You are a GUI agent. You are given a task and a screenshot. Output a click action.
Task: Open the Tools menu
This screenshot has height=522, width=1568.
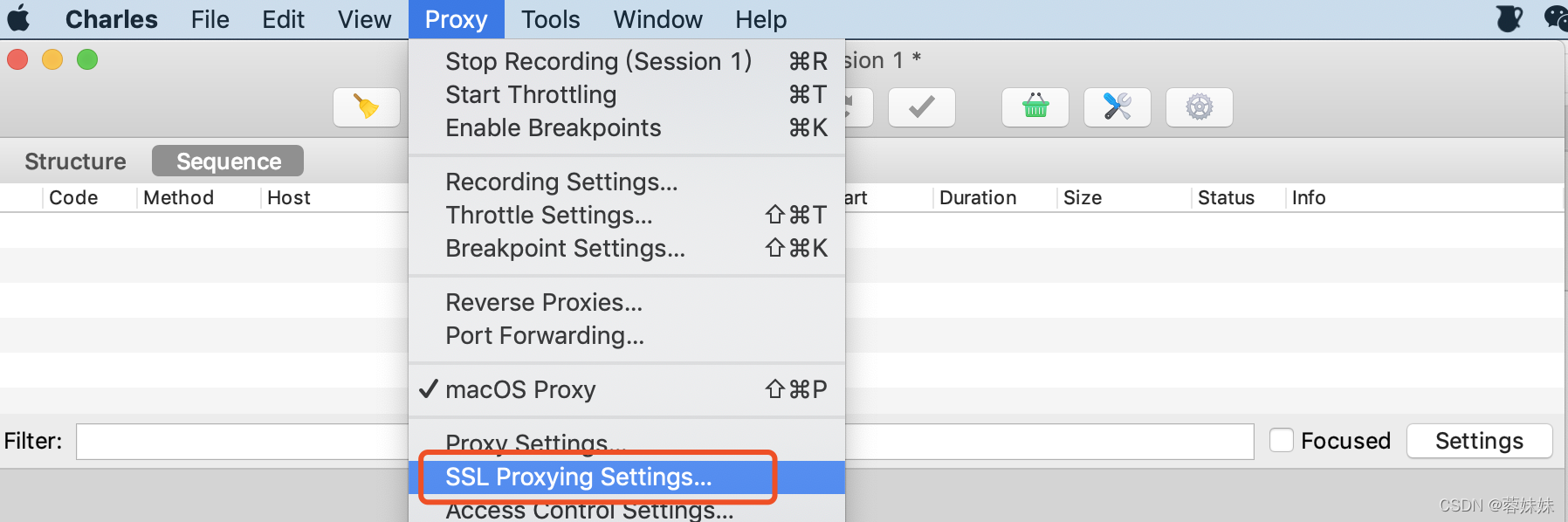click(x=550, y=19)
